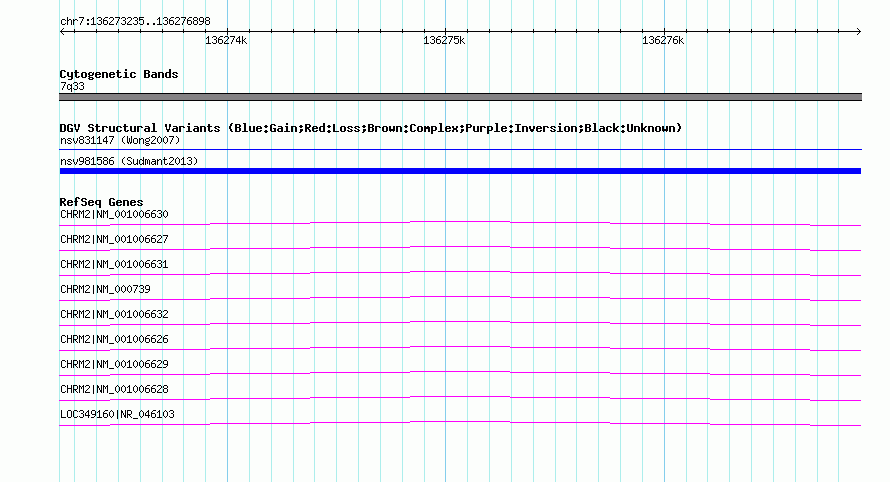The width and height of the screenshot is (890, 482).
Task: Select the Cytogenetic Bands track title
Action: click(119, 74)
